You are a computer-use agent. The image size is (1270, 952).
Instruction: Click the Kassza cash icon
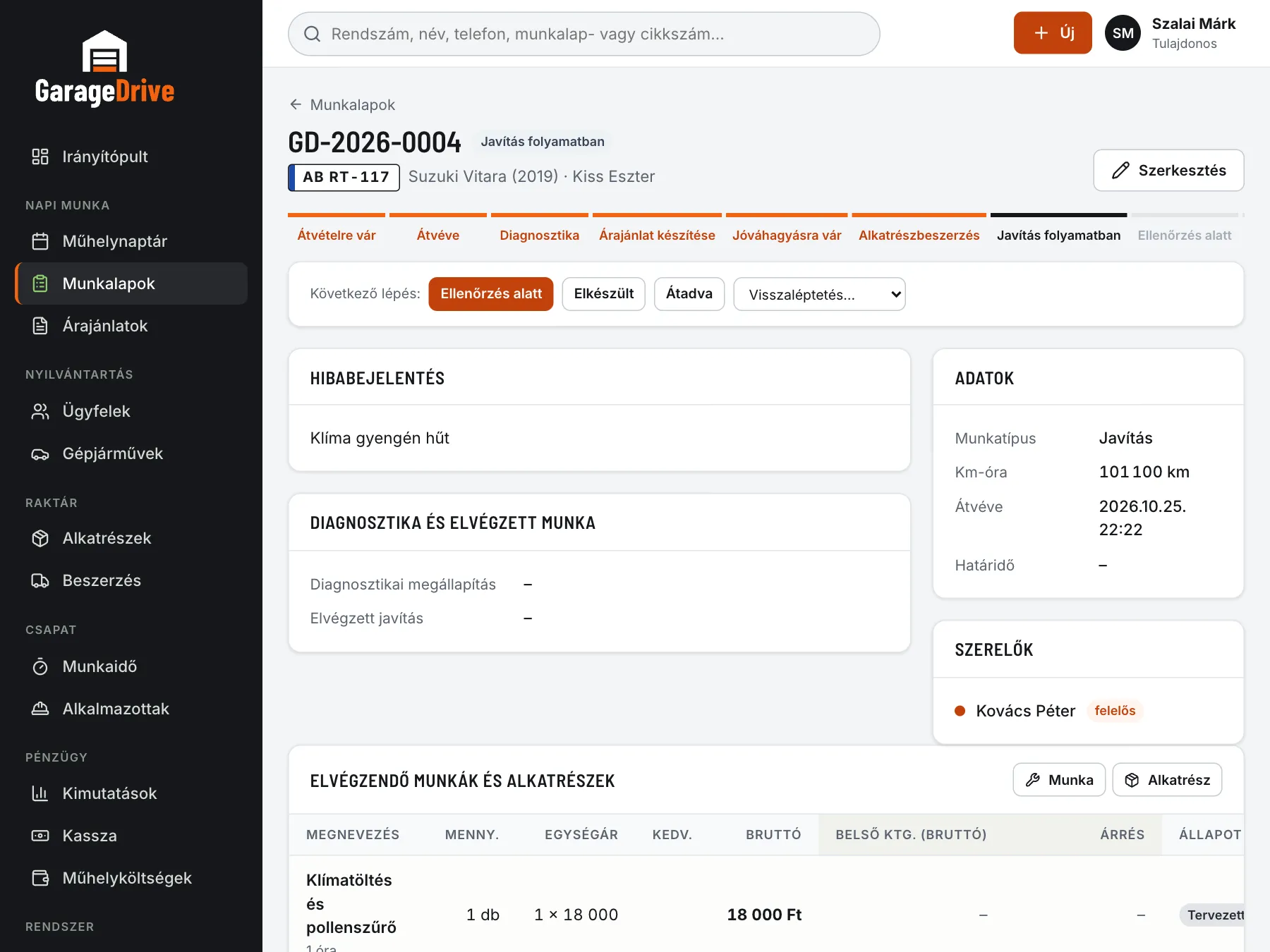point(40,836)
